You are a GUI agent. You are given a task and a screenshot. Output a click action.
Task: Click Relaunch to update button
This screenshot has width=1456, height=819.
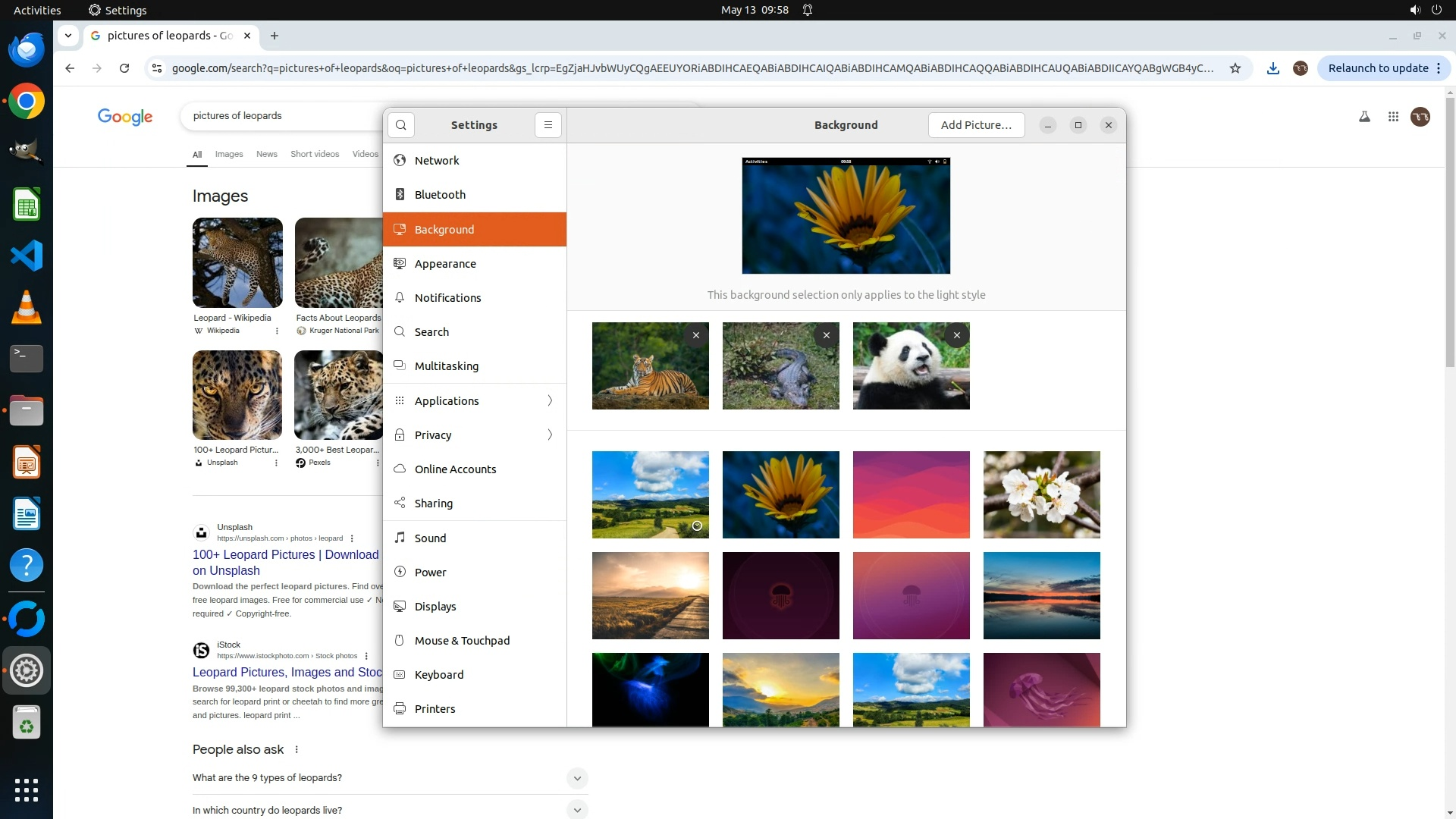(1378, 68)
